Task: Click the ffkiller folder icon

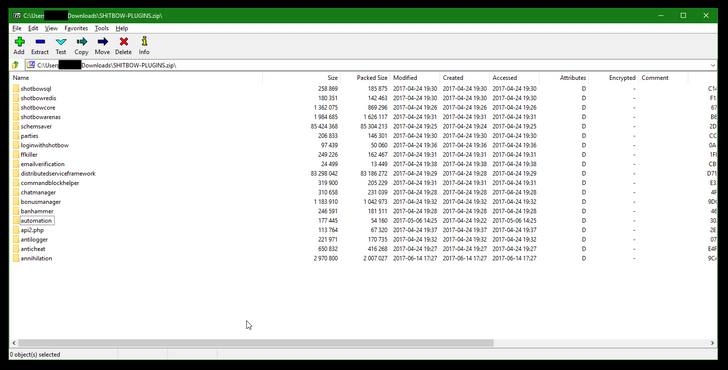Action: [16, 155]
